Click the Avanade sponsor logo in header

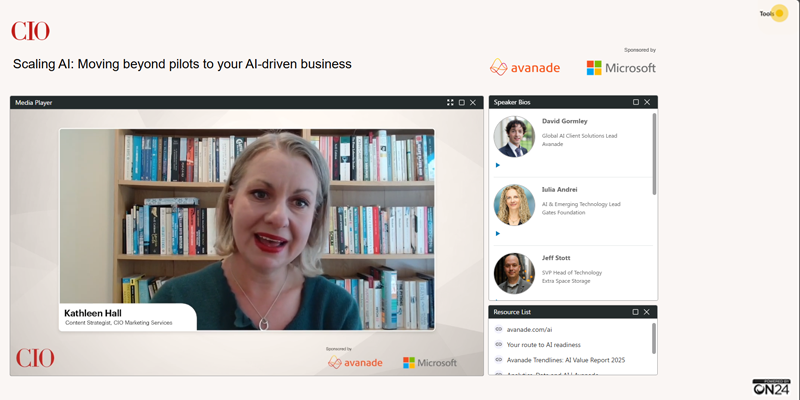point(525,67)
